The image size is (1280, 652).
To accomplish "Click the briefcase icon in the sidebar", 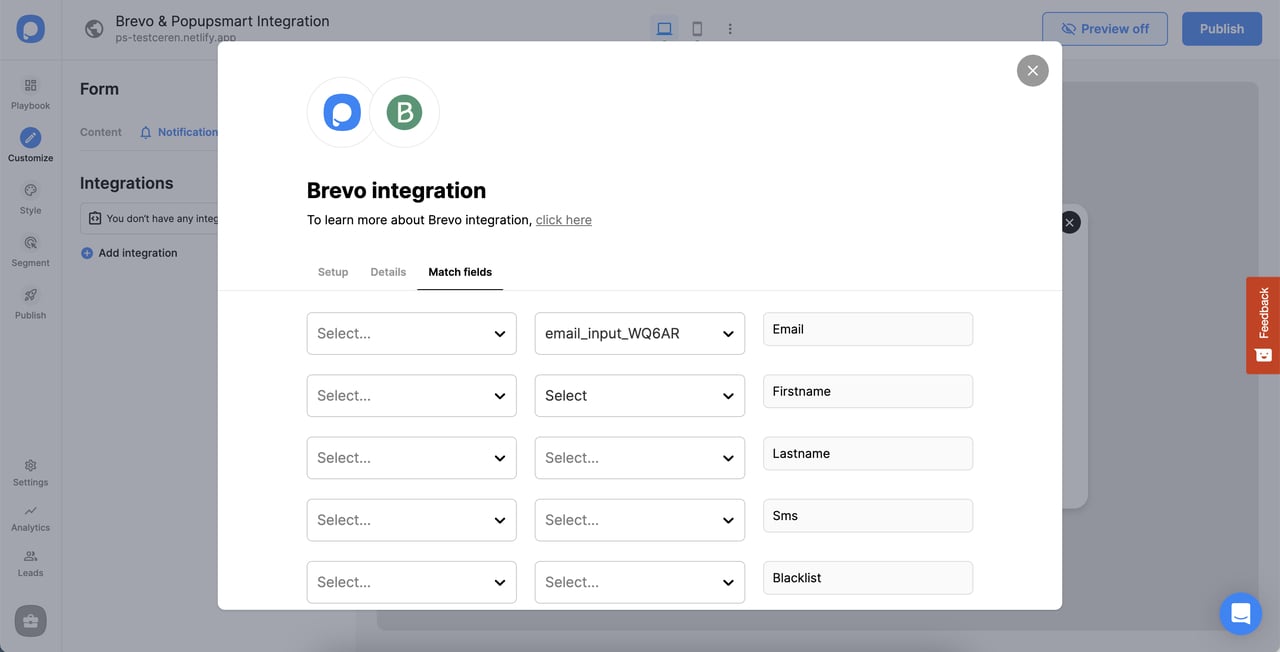I will pos(30,621).
